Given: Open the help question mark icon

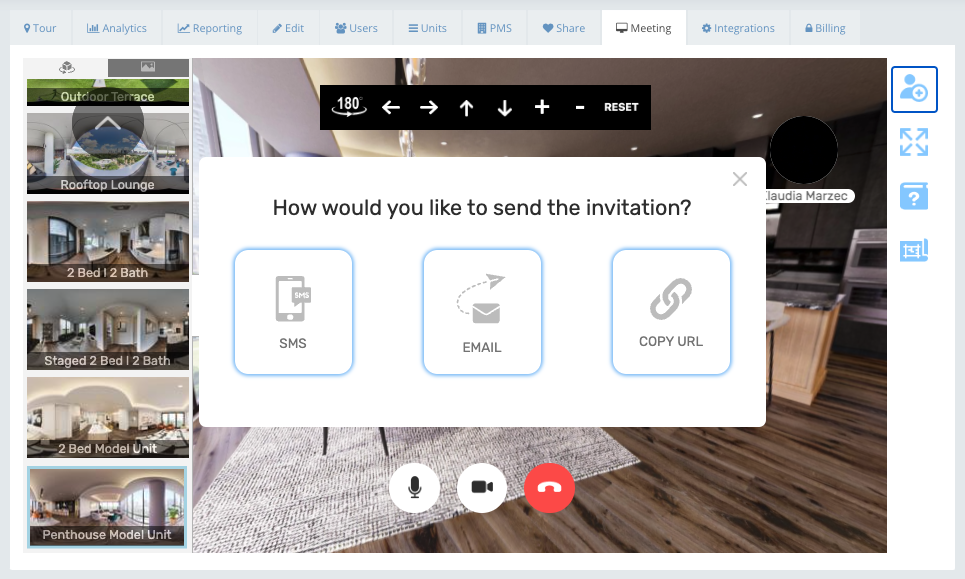Looking at the screenshot, I should [x=913, y=196].
